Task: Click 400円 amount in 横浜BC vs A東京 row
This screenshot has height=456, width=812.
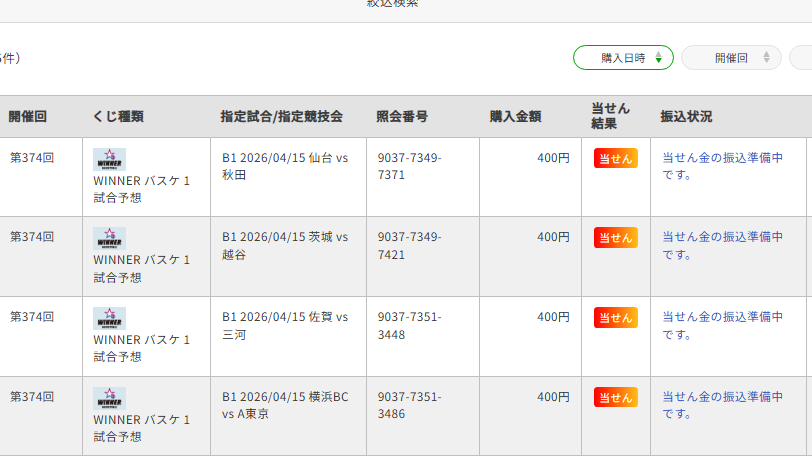Action: click(553, 397)
